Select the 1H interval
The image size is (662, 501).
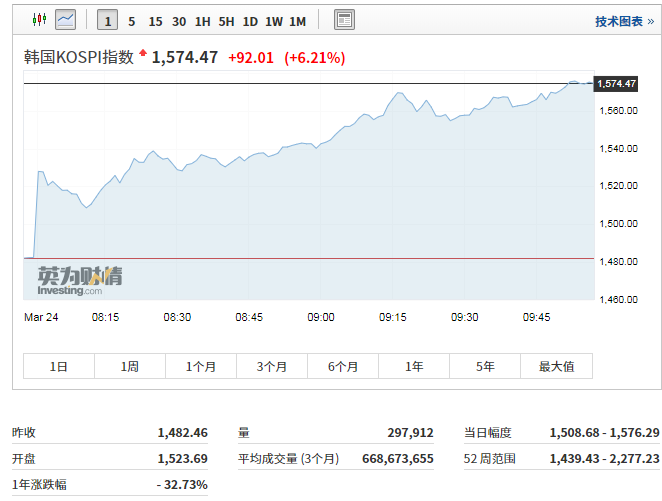tap(203, 21)
